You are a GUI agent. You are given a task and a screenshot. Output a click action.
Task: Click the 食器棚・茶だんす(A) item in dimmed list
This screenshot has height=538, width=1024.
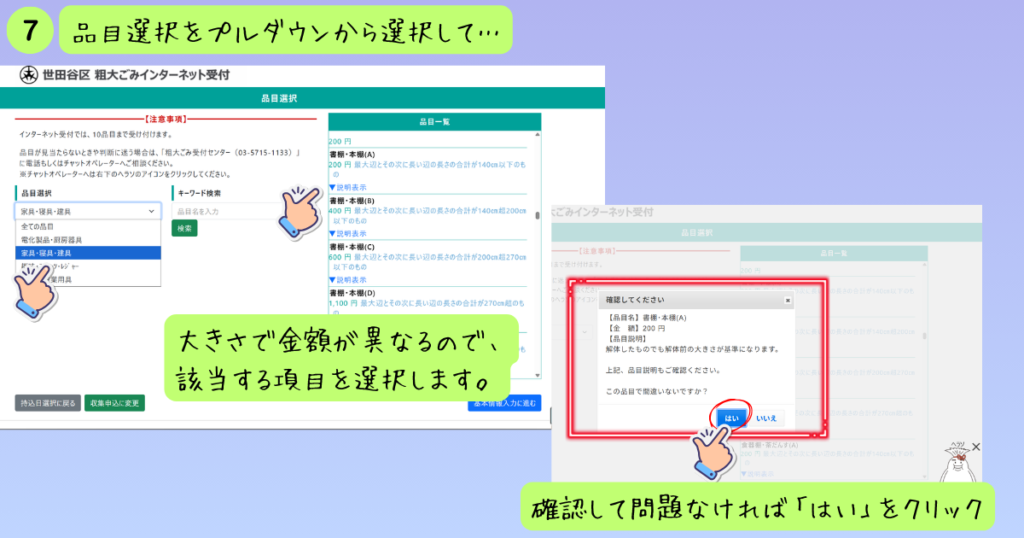769,445
